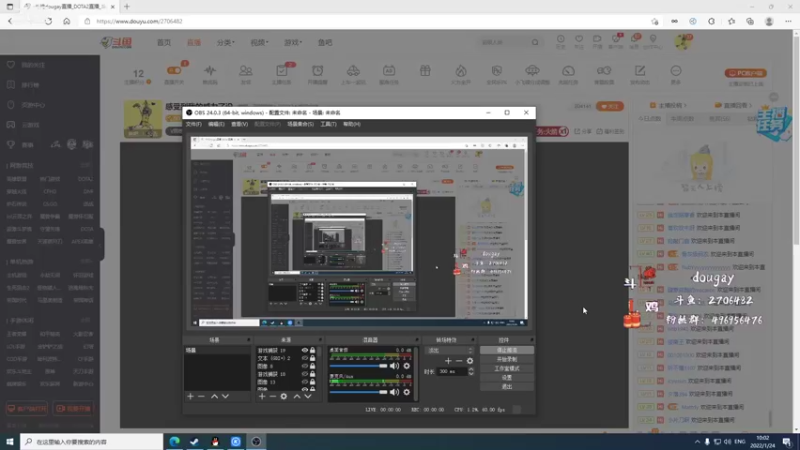Screen dimensions: 800x450
Task: Toggle visibility of source 文本 (GDI+) 2
Action: pyautogui.click(x=305, y=358)
